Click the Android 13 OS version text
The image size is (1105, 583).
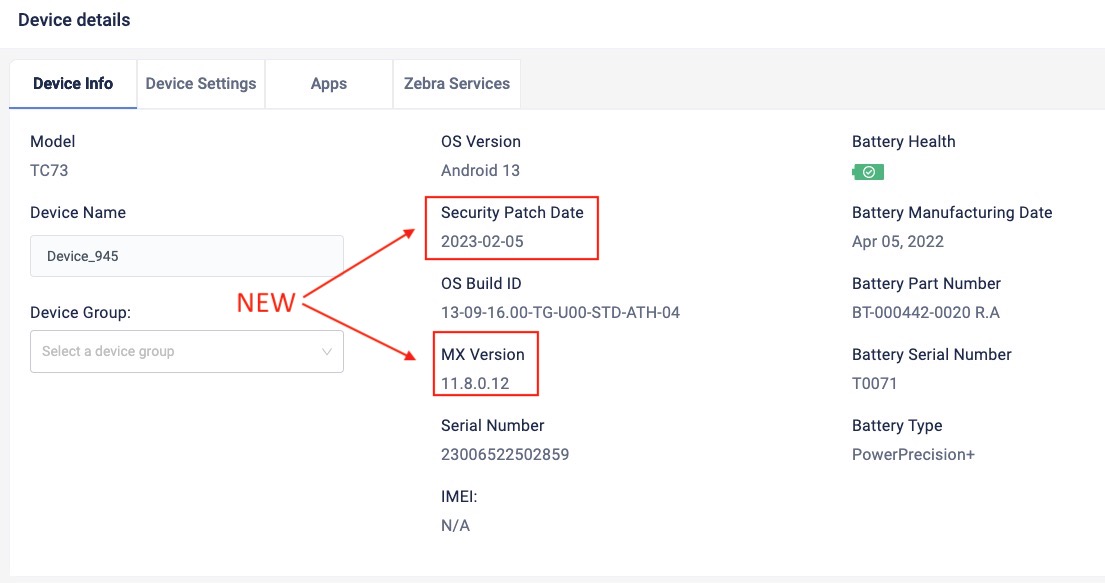(x=480, y=170)
